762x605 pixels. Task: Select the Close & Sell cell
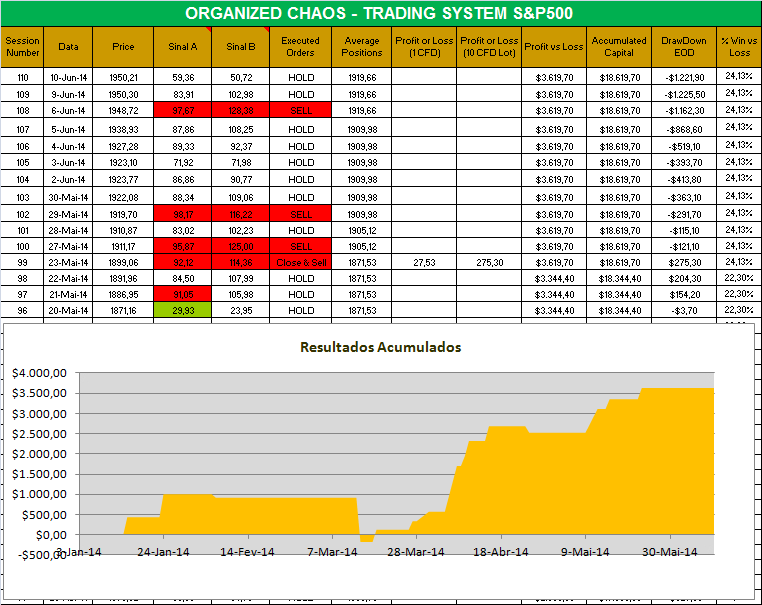pos(300,262)
